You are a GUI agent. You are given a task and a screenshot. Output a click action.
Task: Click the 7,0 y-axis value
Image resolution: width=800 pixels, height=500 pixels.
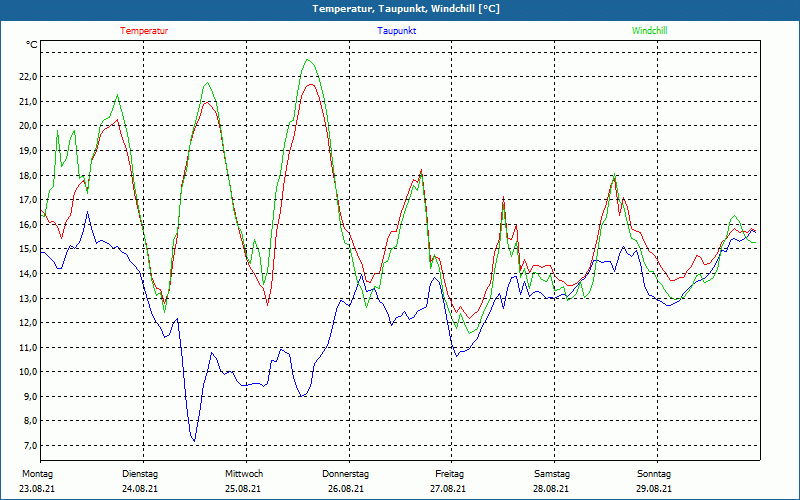[29, 445]
